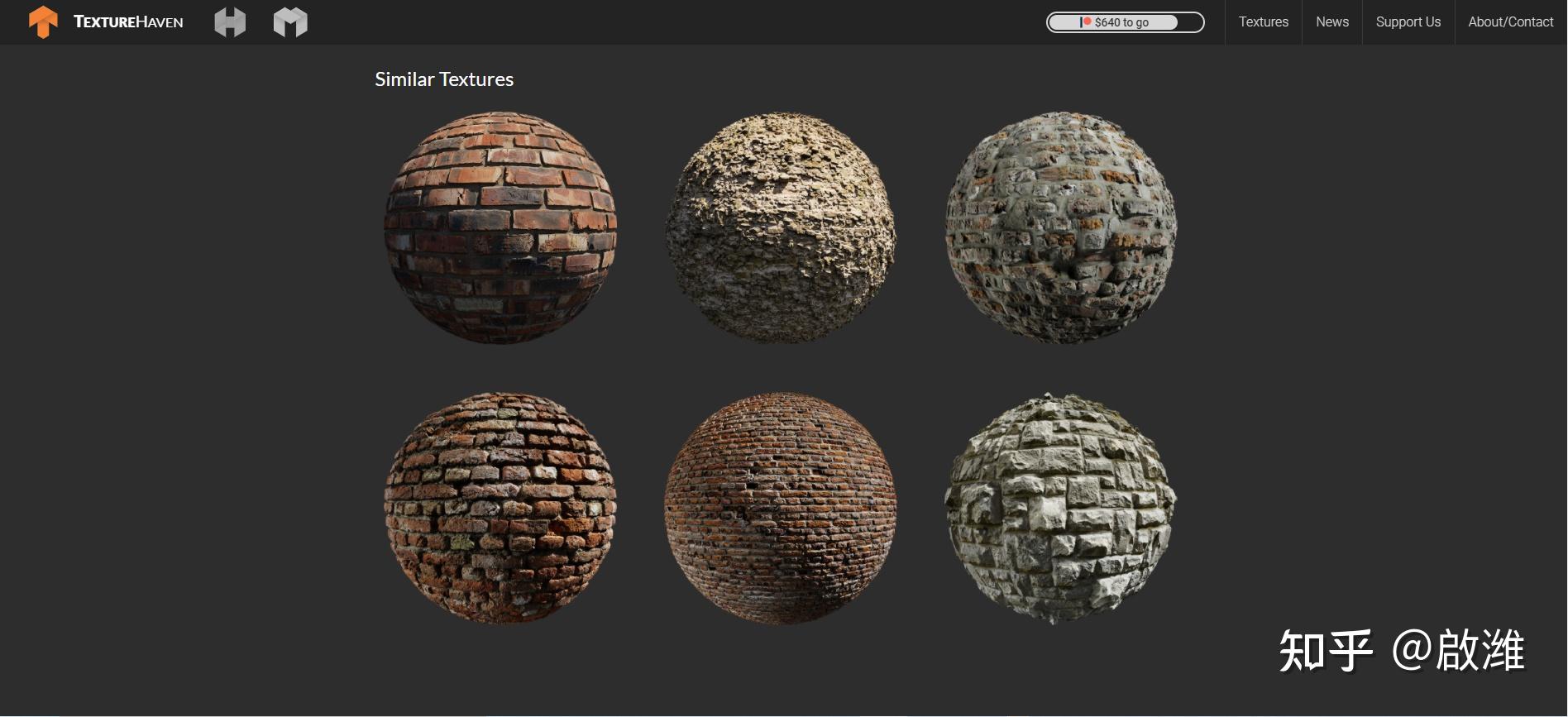Viewport: 1568px width, 717px height.
Task: Open the weathered red brick with white mortar sphere
Action: tap(500, 508)
